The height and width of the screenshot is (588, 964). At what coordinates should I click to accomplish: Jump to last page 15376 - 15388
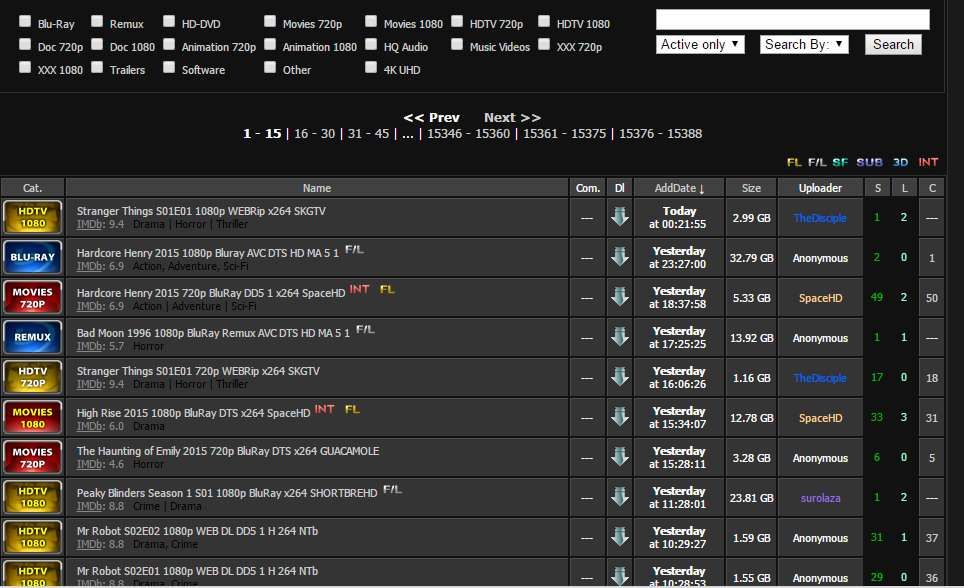(x=660, y=134)
